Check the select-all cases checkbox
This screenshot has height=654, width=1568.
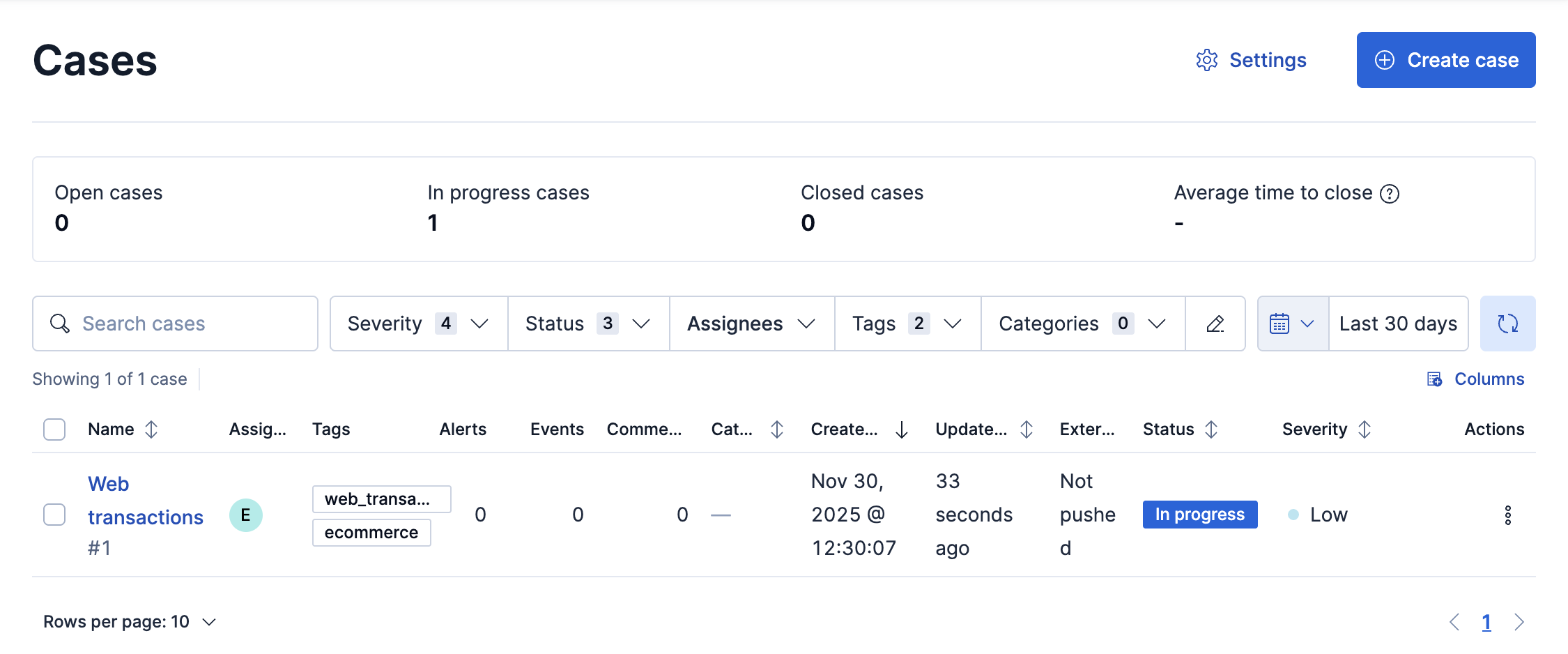coord(54,429)
